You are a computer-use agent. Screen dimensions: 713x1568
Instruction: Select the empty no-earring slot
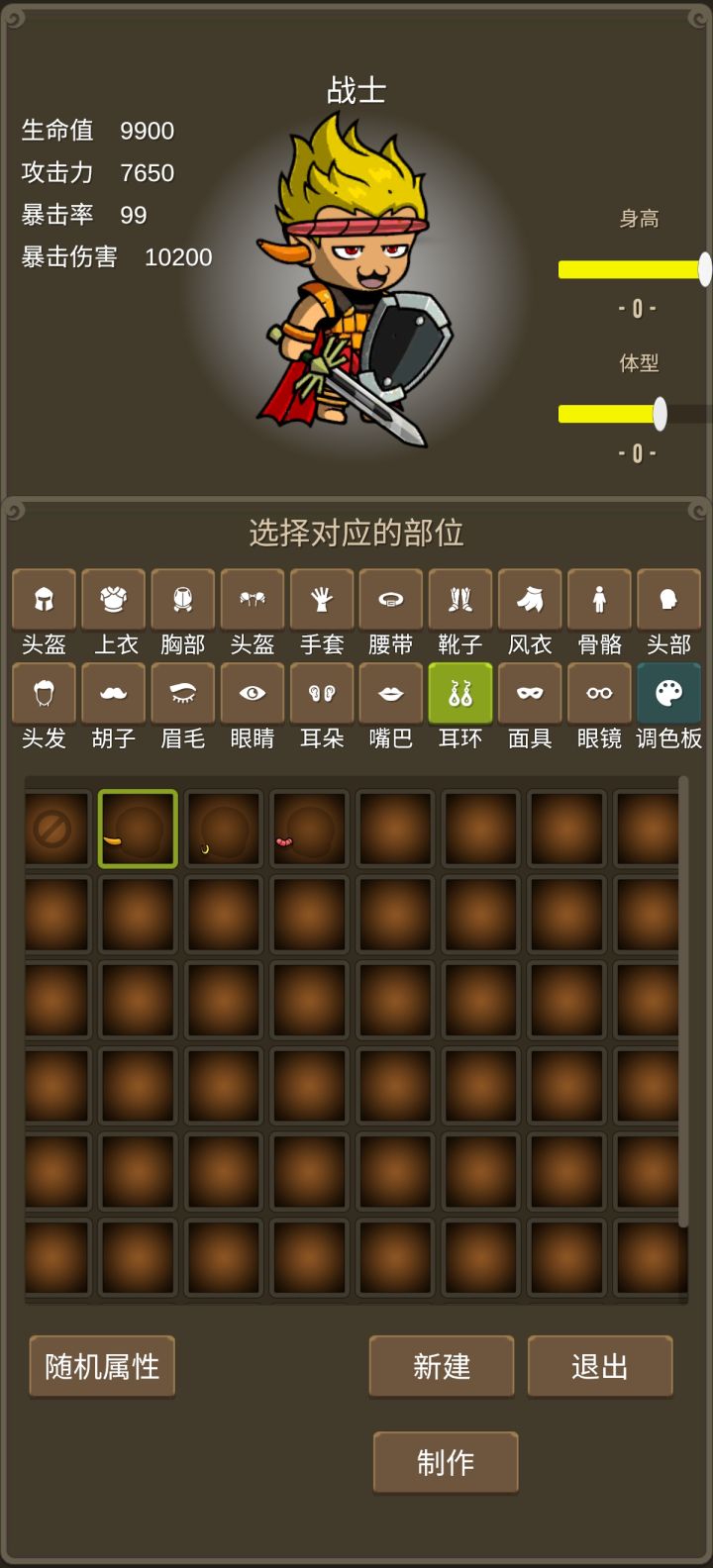click(55, 829)
